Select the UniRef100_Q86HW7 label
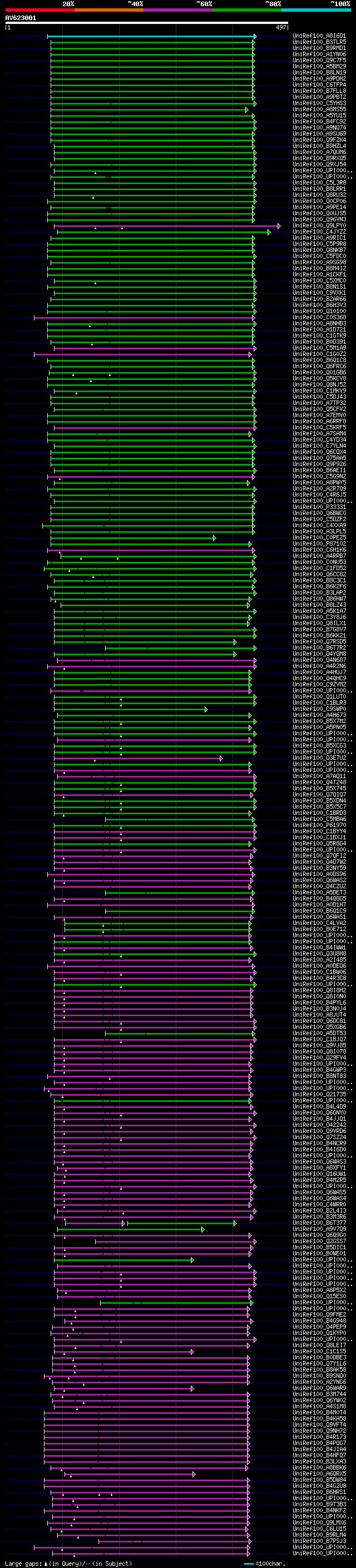The width and height of the screenshot is (356, 1568). [319, 598]
